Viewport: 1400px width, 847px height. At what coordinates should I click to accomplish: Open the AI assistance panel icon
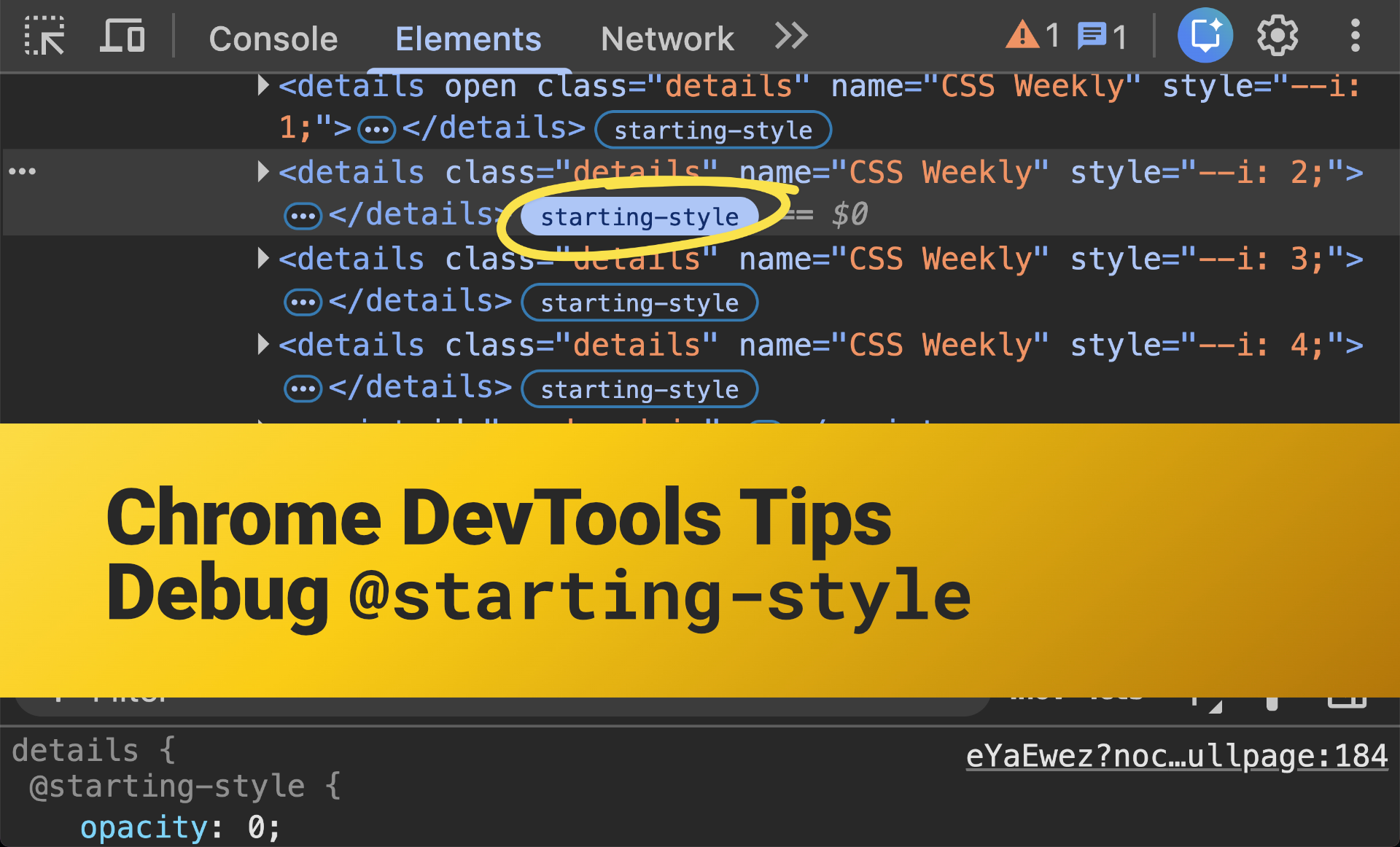click(1205, 34)
